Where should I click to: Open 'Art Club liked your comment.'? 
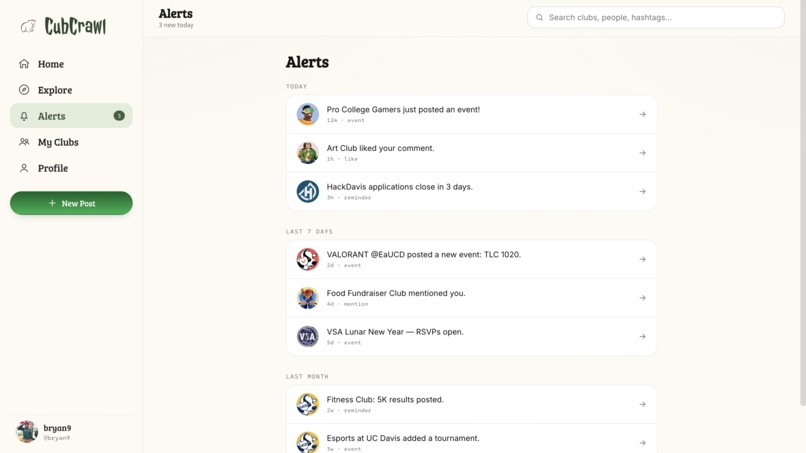[471, 153]
